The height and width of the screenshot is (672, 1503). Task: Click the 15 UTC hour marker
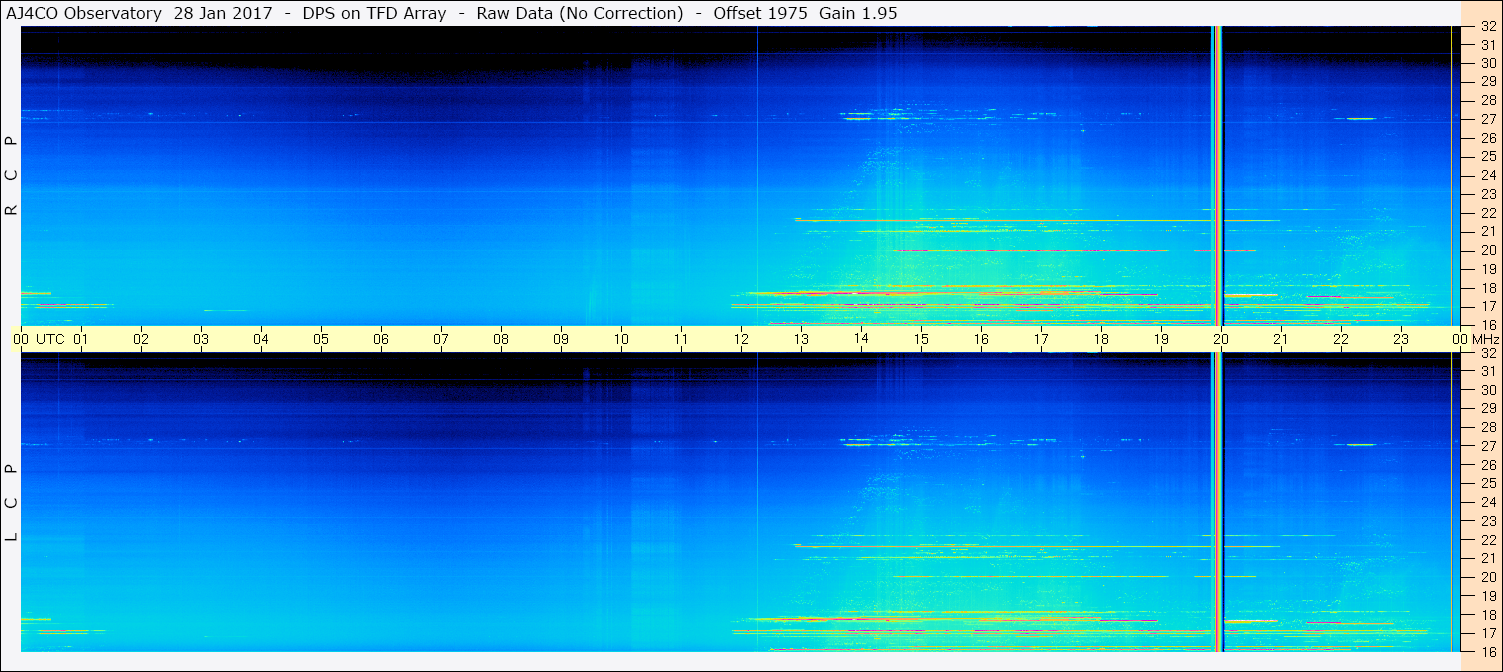pyautogui.click(x=921, y=339)
